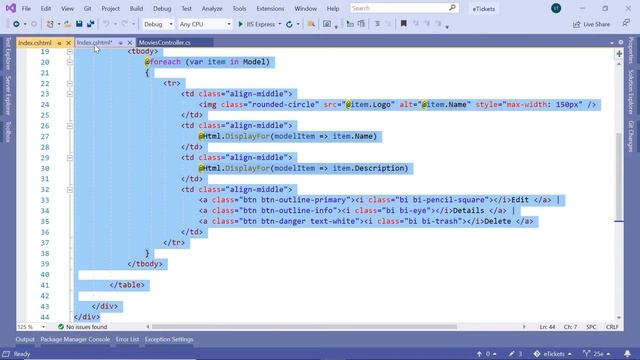Open the Find in Files toolbar icon
640x360 pixels.
(311, 24)
